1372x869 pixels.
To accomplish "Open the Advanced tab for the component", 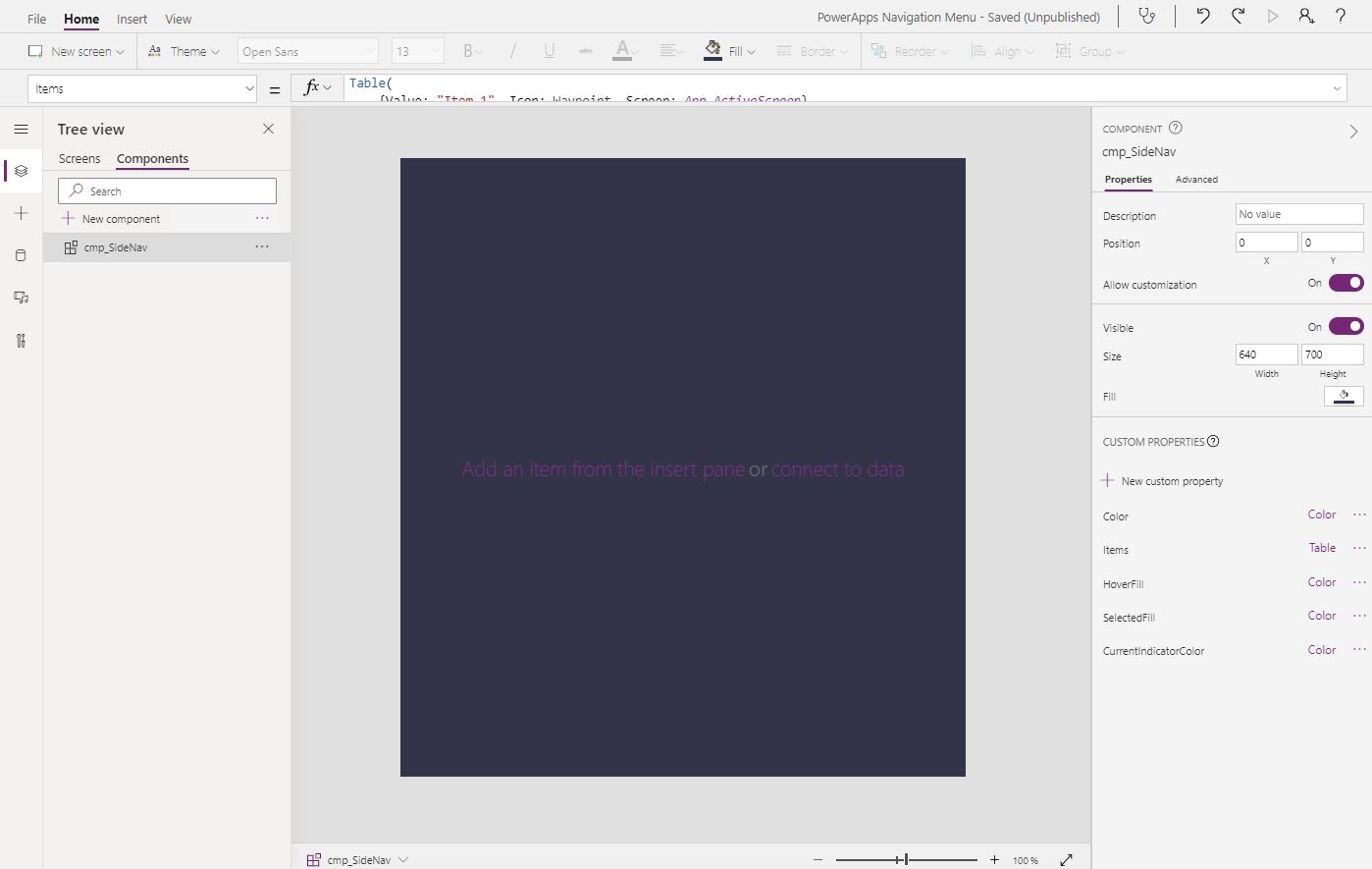I will [1196, 180].
